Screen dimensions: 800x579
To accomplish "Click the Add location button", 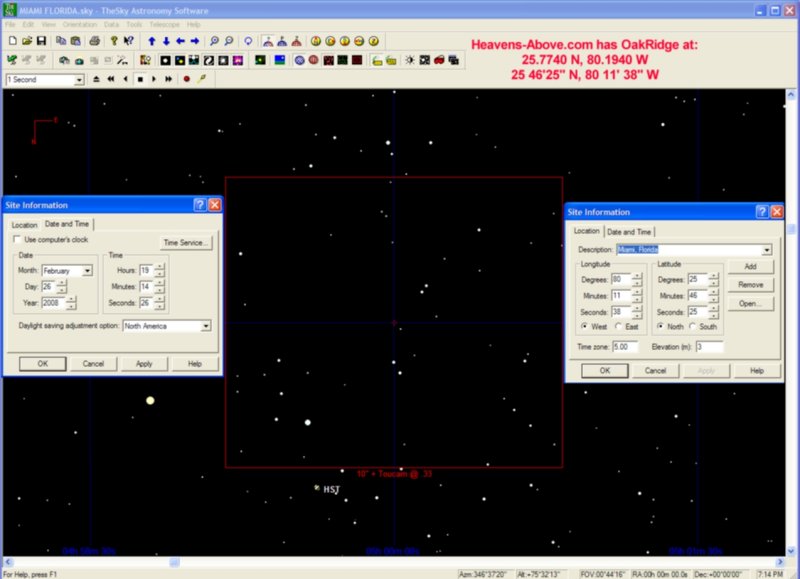I will (751, 266).
